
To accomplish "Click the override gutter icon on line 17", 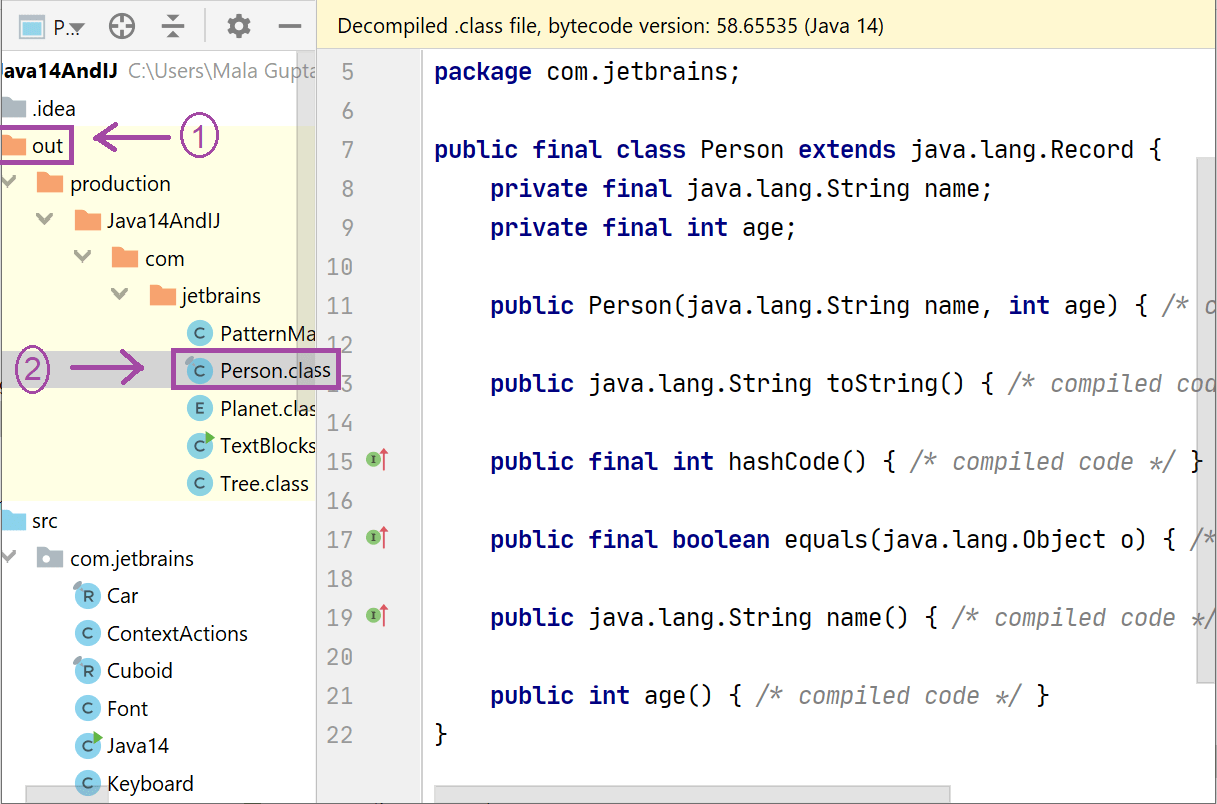I will (x=377, y=538).
